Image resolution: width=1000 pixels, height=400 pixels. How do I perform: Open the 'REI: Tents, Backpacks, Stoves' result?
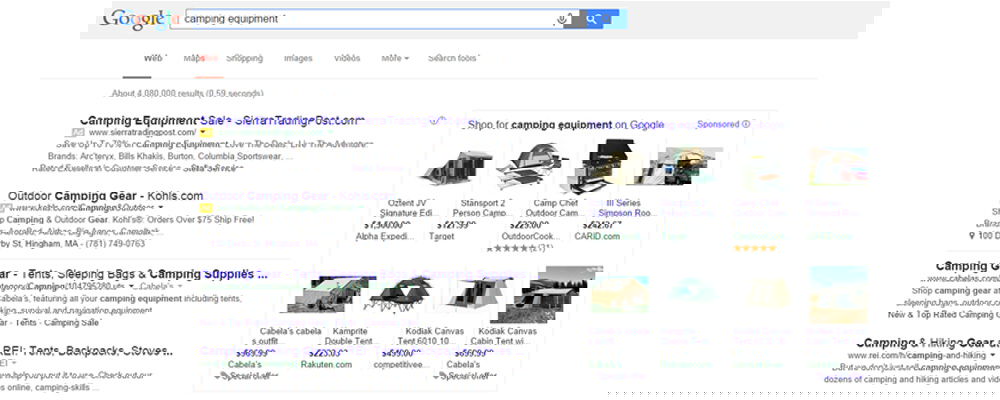coord(87,351)
